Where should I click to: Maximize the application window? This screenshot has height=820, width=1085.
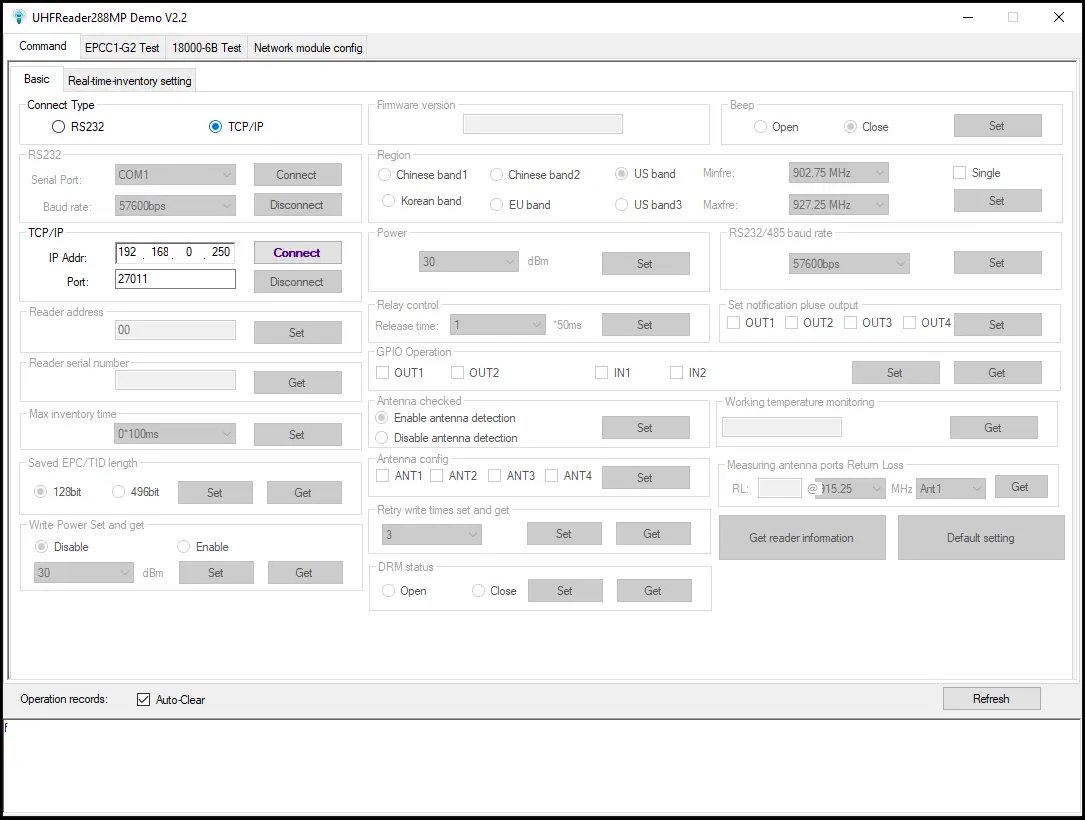coord(1013,17)
